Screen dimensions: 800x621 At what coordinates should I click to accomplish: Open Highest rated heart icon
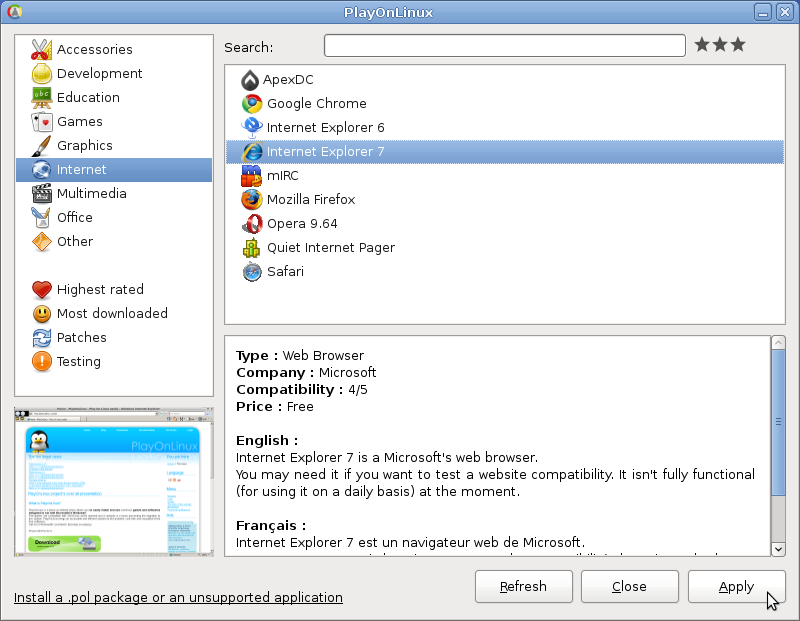tap(41, 289)
